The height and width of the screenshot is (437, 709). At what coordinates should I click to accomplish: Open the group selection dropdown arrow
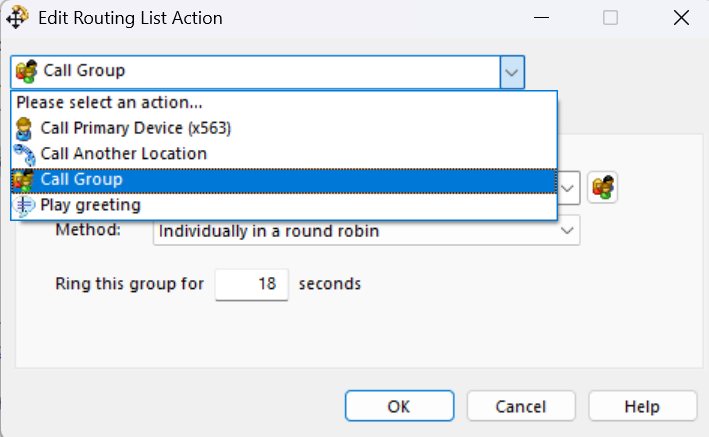pos(568,187)
